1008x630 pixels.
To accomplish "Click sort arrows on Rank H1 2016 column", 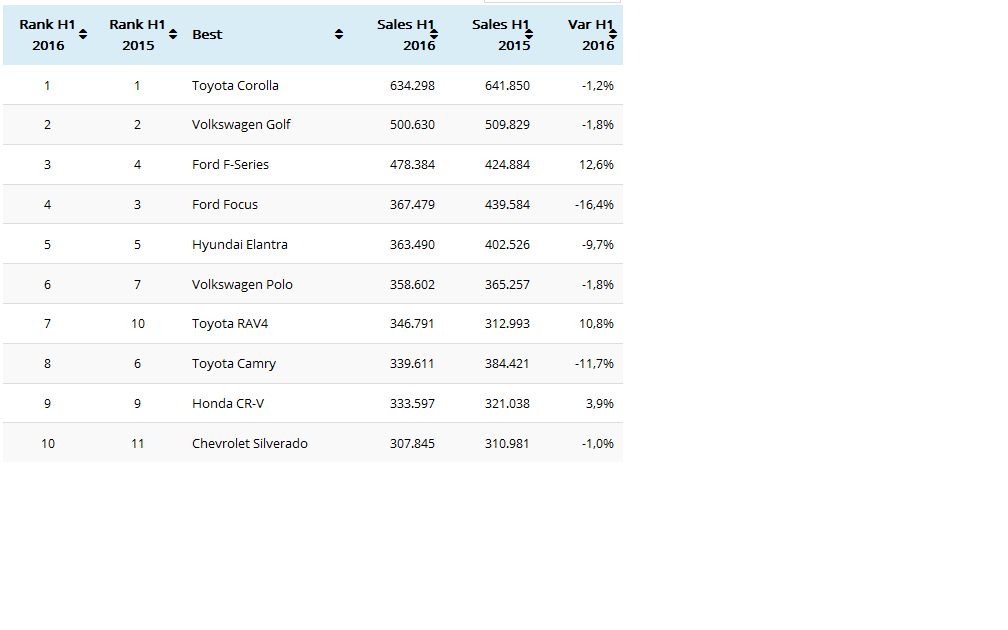I will click(83, 34).
